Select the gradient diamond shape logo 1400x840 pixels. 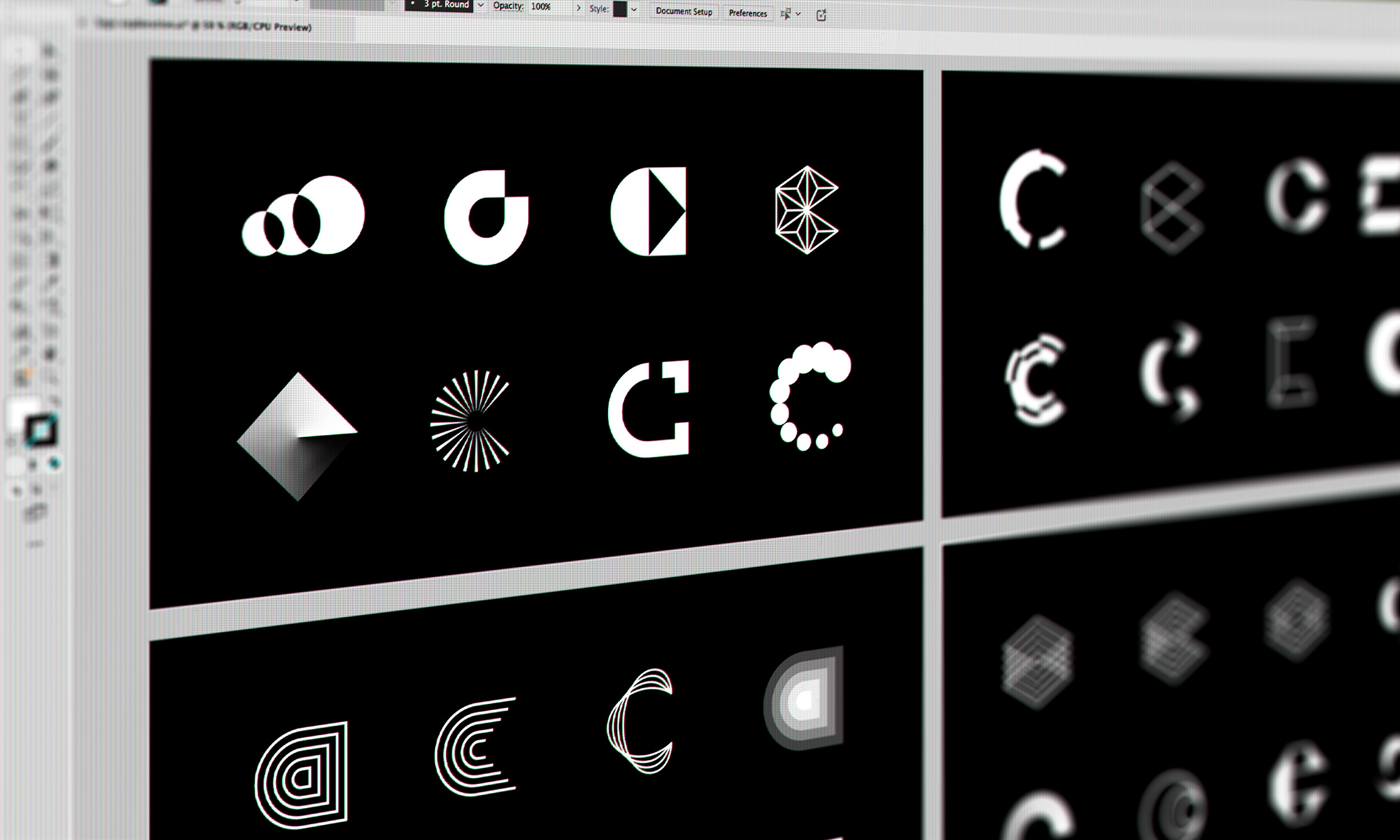[x=297, y=436]
